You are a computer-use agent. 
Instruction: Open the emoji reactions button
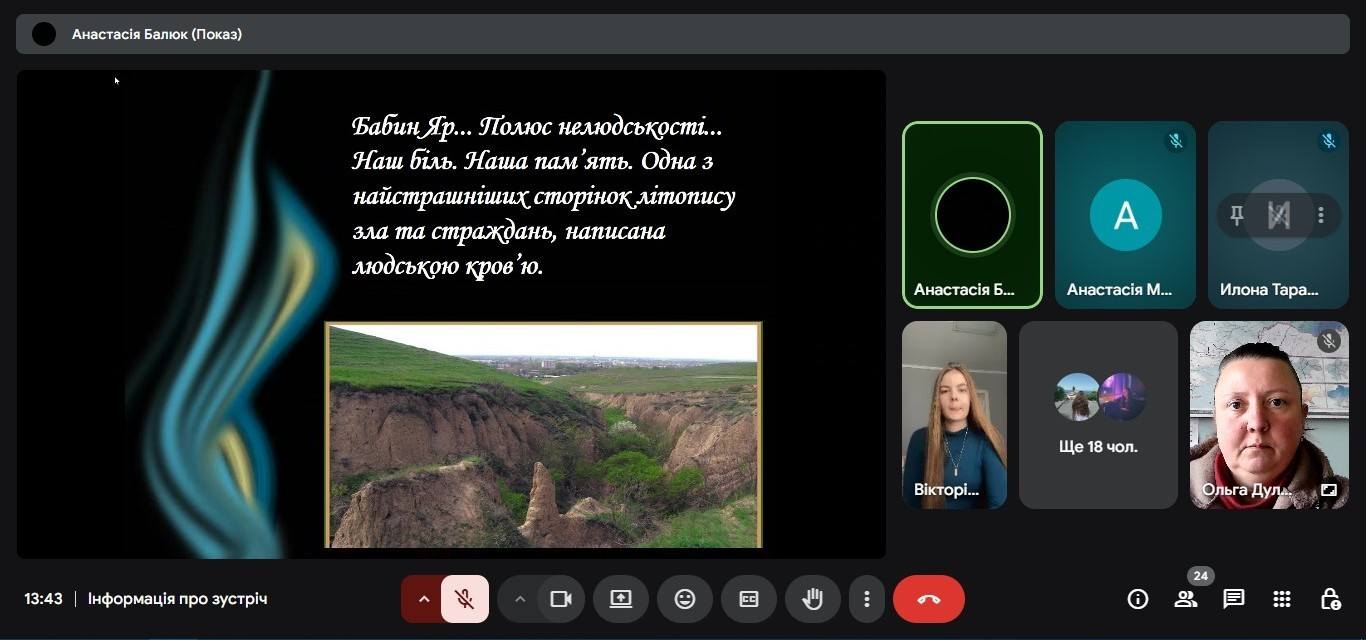tap(685, 599)
